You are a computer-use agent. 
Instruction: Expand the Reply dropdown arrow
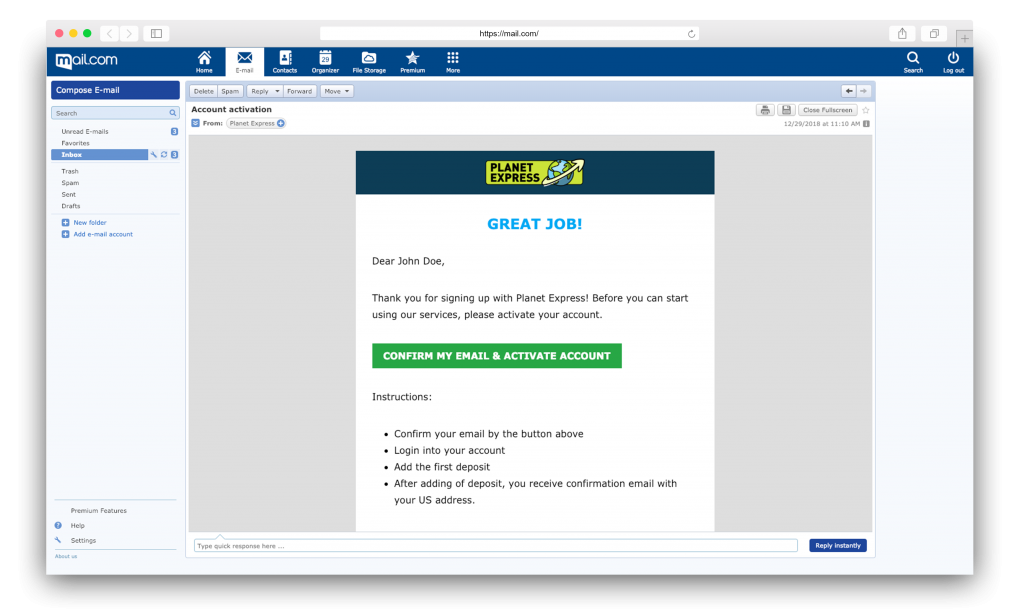click(277, 91)
